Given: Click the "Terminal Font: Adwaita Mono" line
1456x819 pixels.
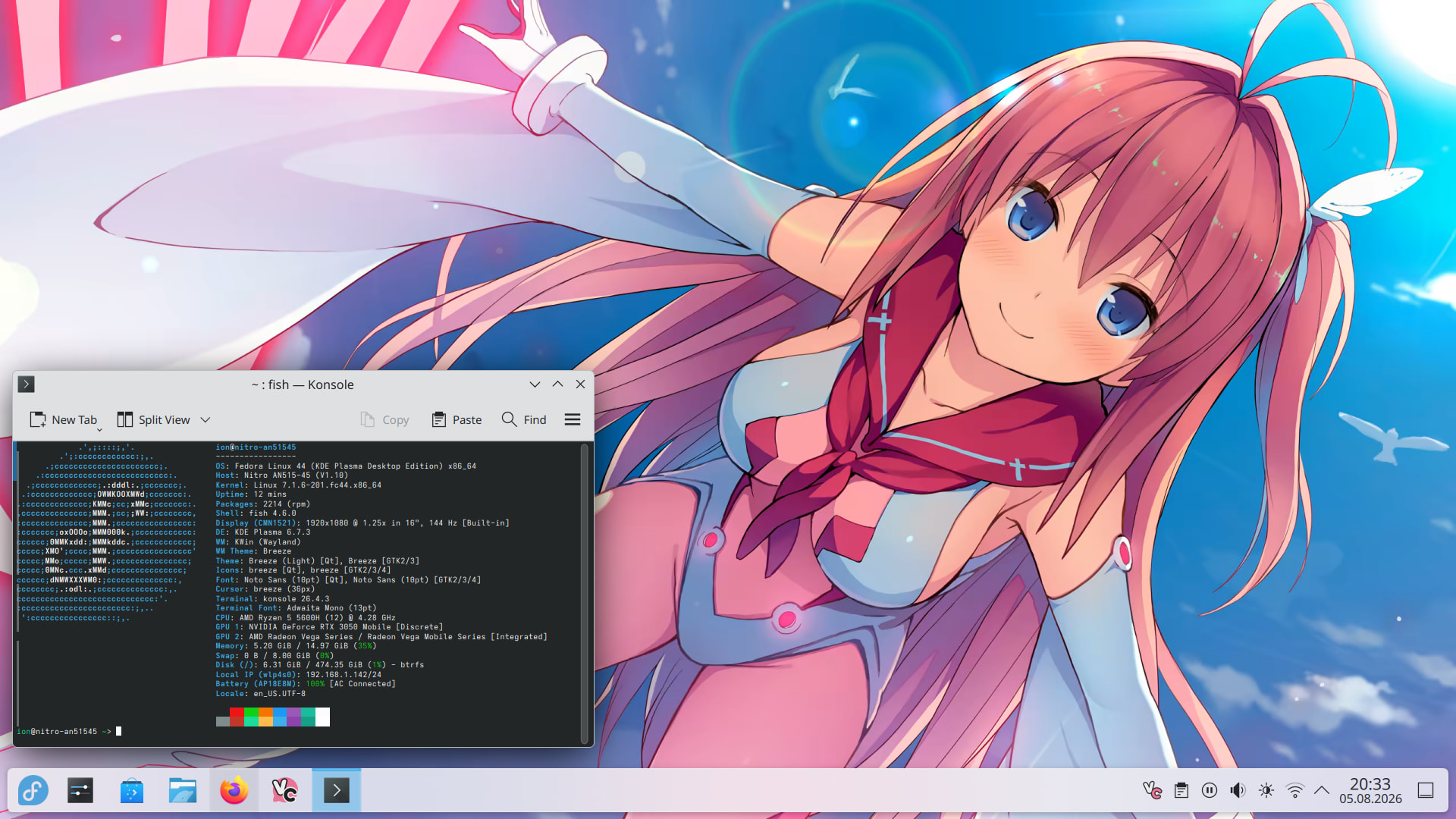Looking at the screenshot, I should [x=296, y=608].
